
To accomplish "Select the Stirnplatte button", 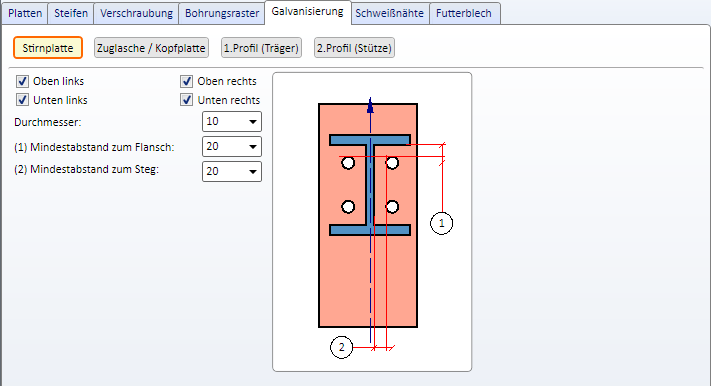I will tap(48, 48).
